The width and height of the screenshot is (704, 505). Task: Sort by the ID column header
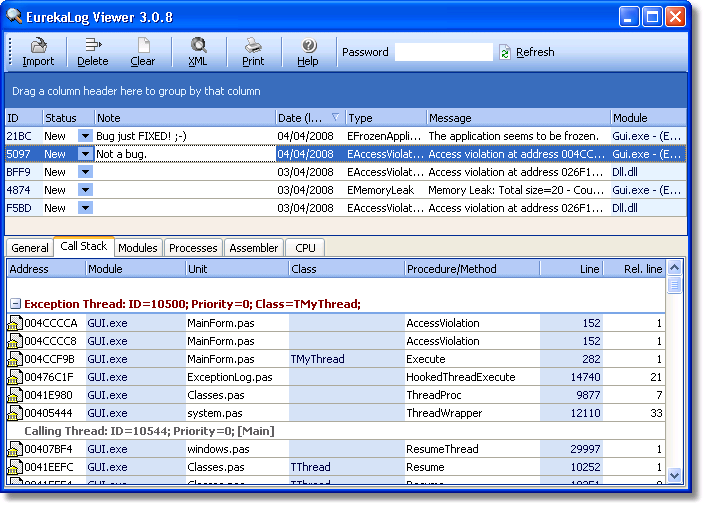tap(24, 118)
